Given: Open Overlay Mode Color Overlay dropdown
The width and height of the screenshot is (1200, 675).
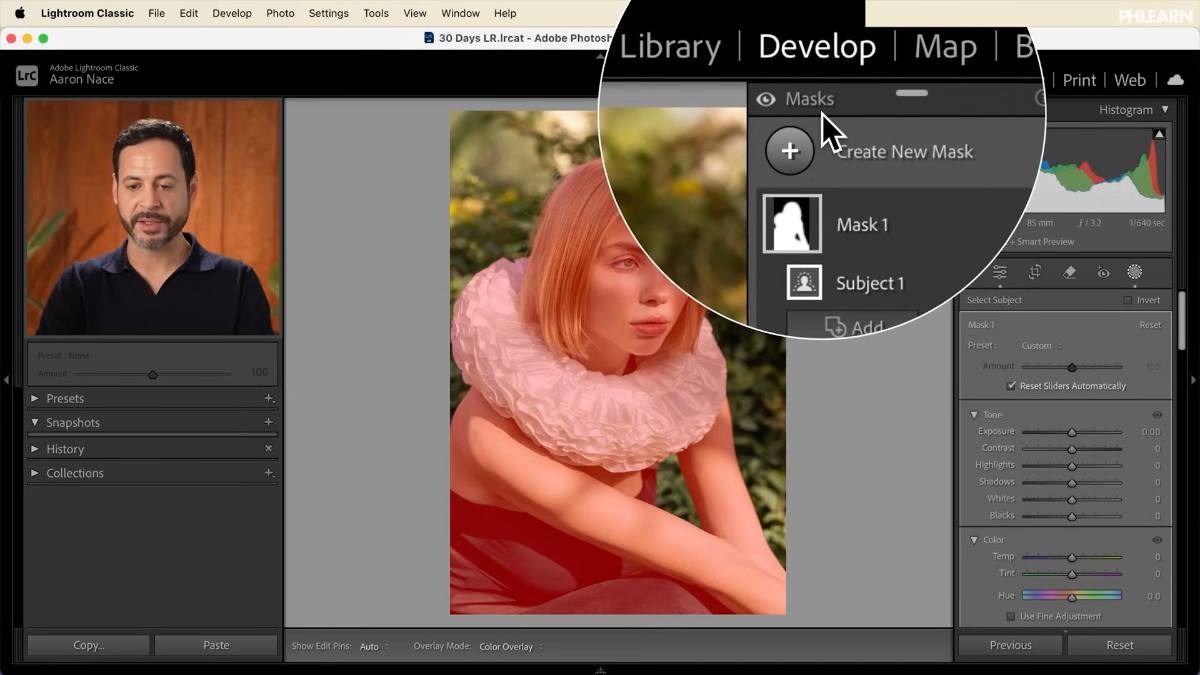Looking at the screenshot, I should [x=510, y=647].
